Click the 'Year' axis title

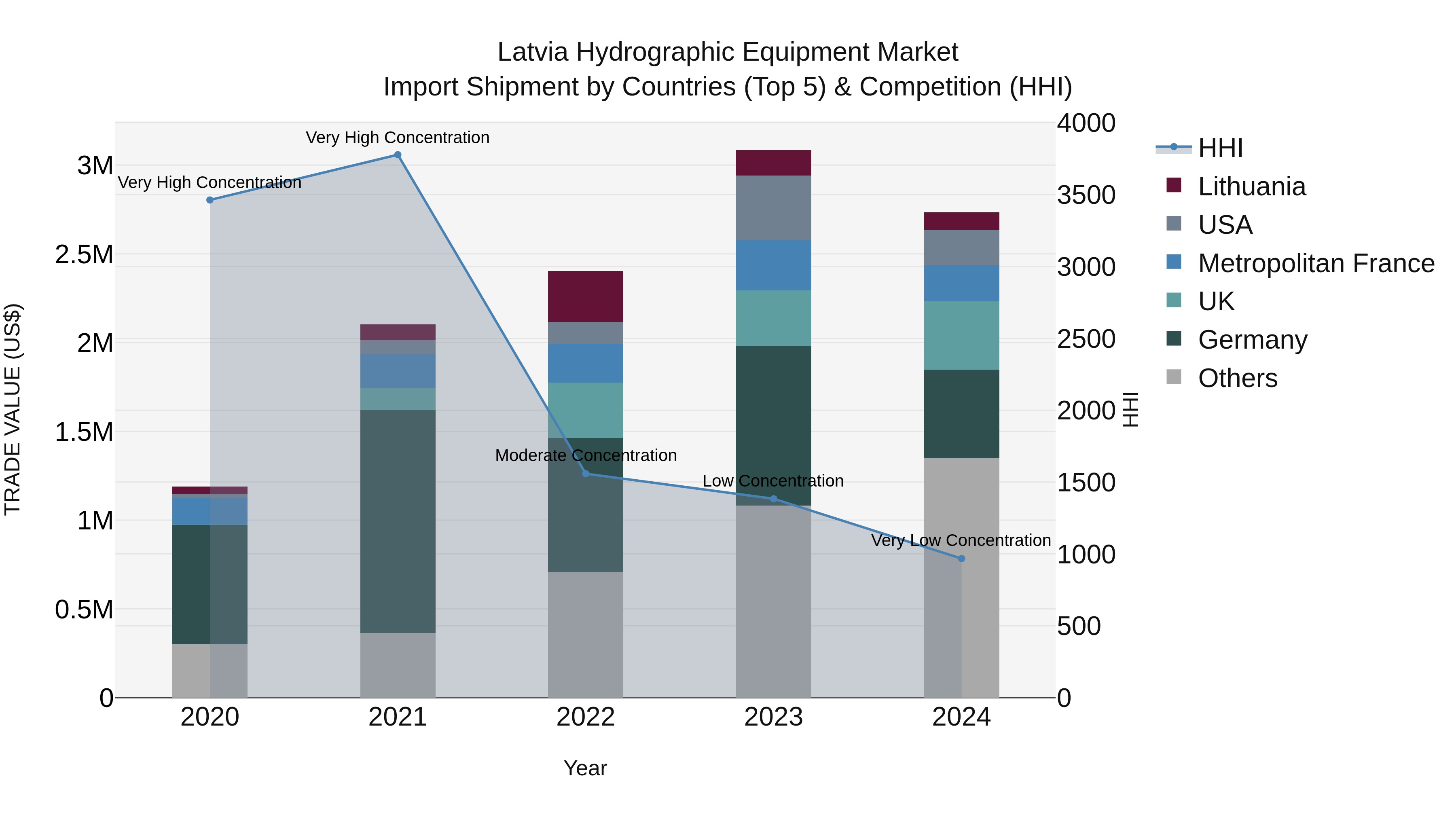click(586, 768)
